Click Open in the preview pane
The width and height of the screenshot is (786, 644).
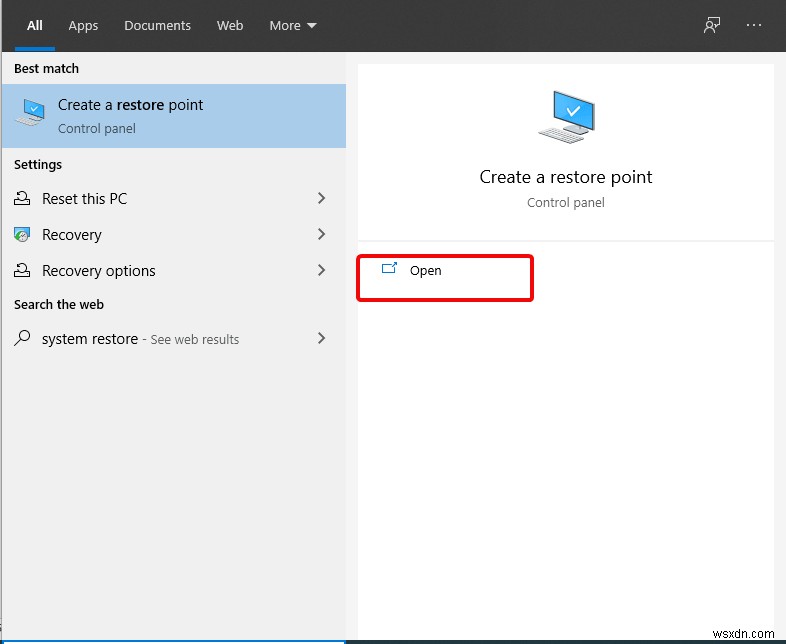click(425, 271)
